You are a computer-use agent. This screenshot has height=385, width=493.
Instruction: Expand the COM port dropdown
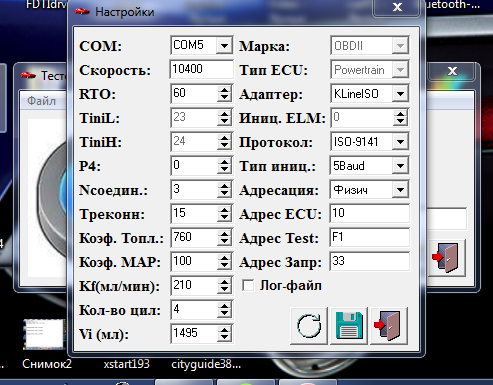(224, 45)
